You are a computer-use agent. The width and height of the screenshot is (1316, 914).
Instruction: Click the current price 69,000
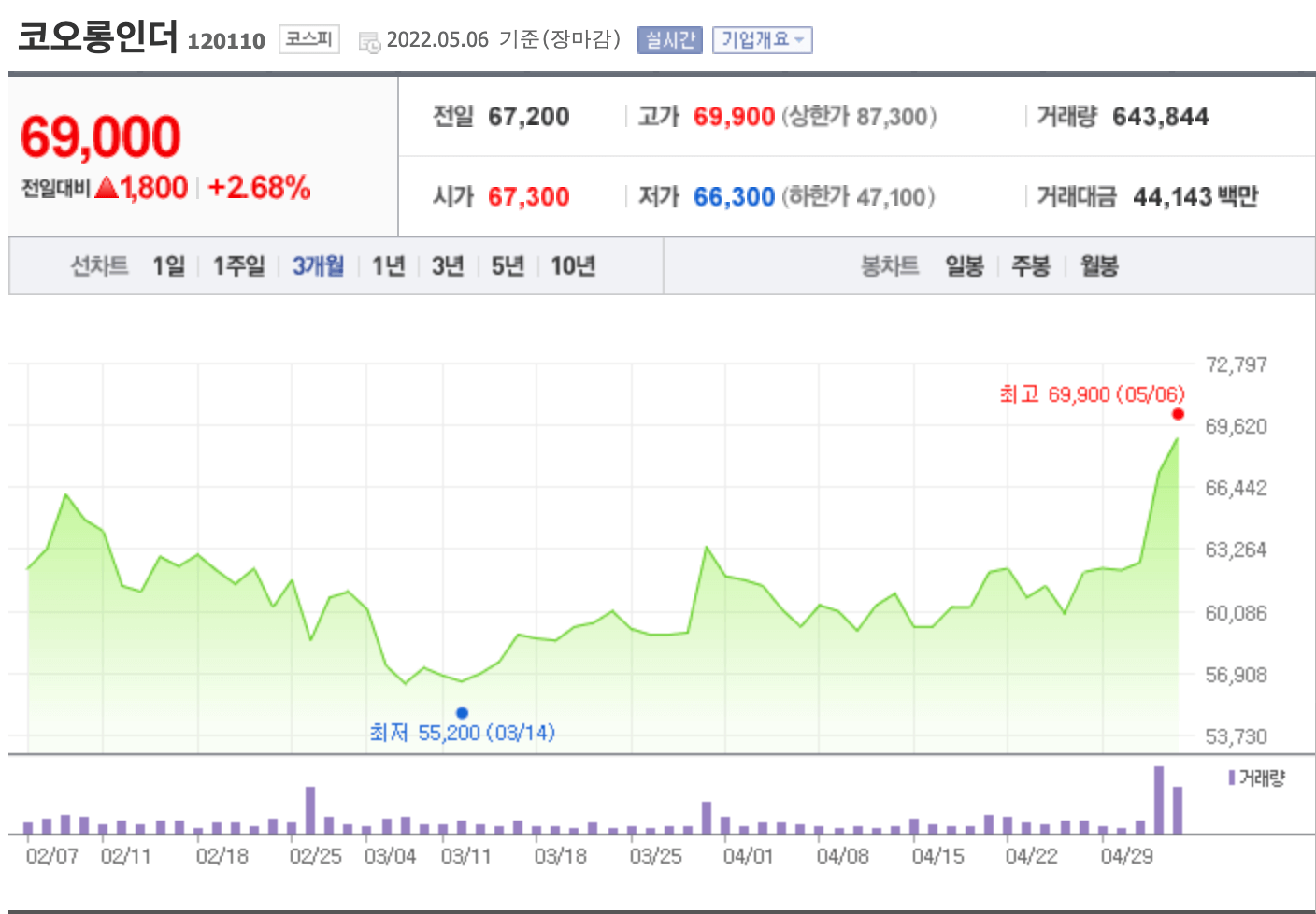coord(100,137)
